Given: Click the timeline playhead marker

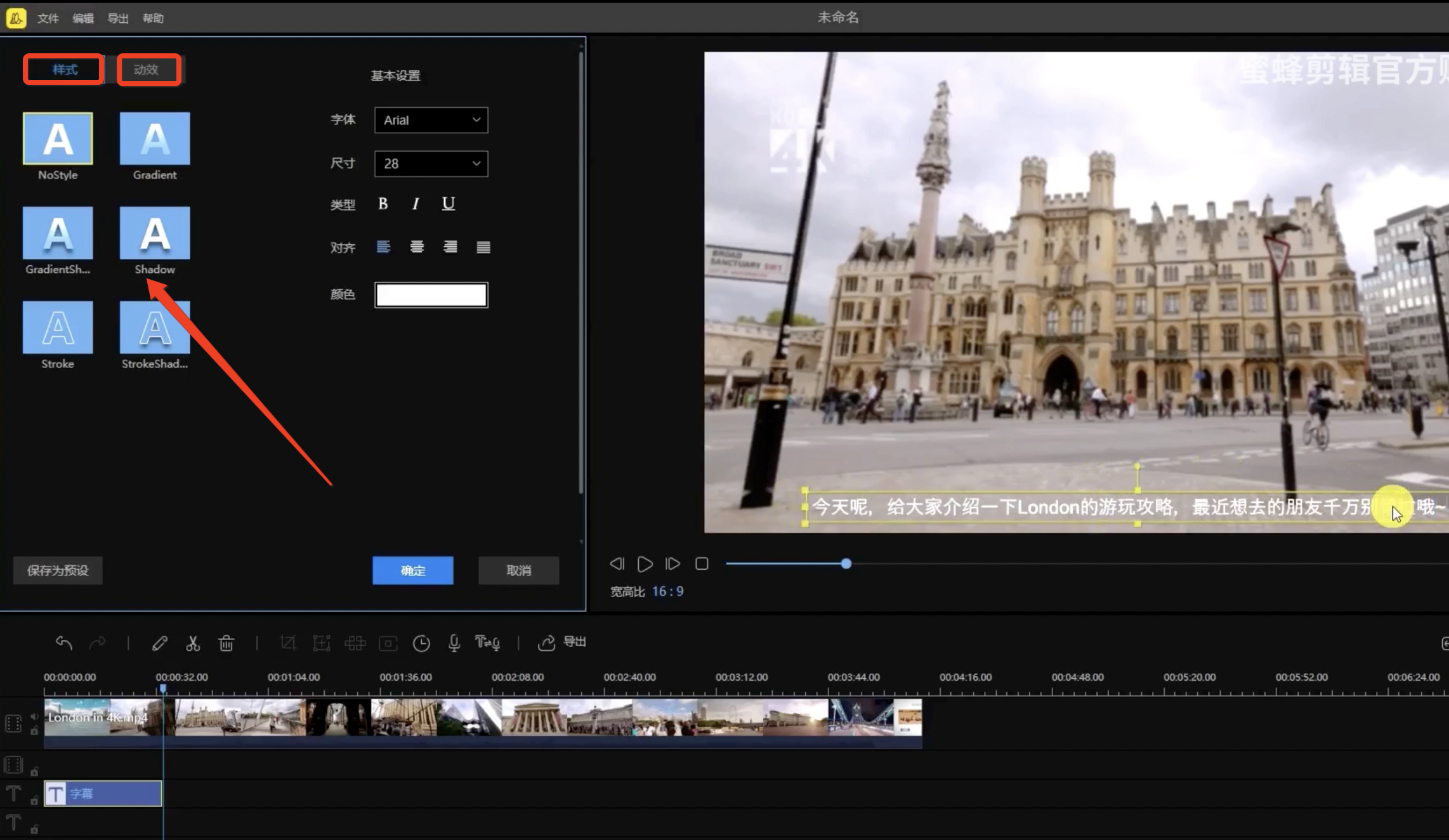Looking at the screenshot, I should click(163, 688).
